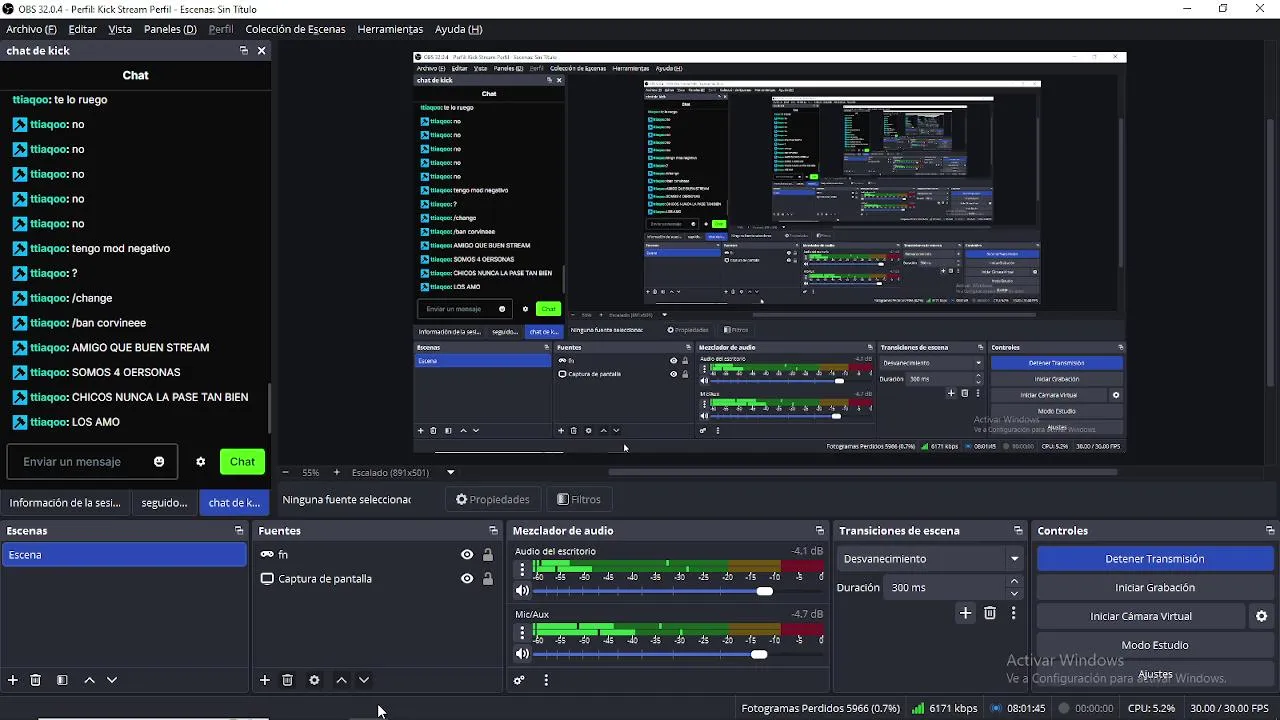Click Iniciar Grabación button
Viewport: 1280px width, 720px height.
(x=1154, y=588)
